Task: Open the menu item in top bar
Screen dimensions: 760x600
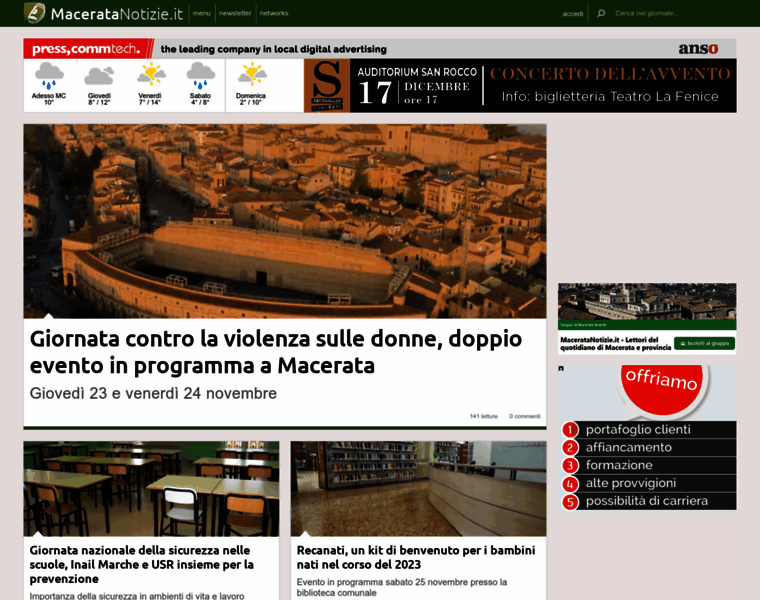Action: (202, 13)
